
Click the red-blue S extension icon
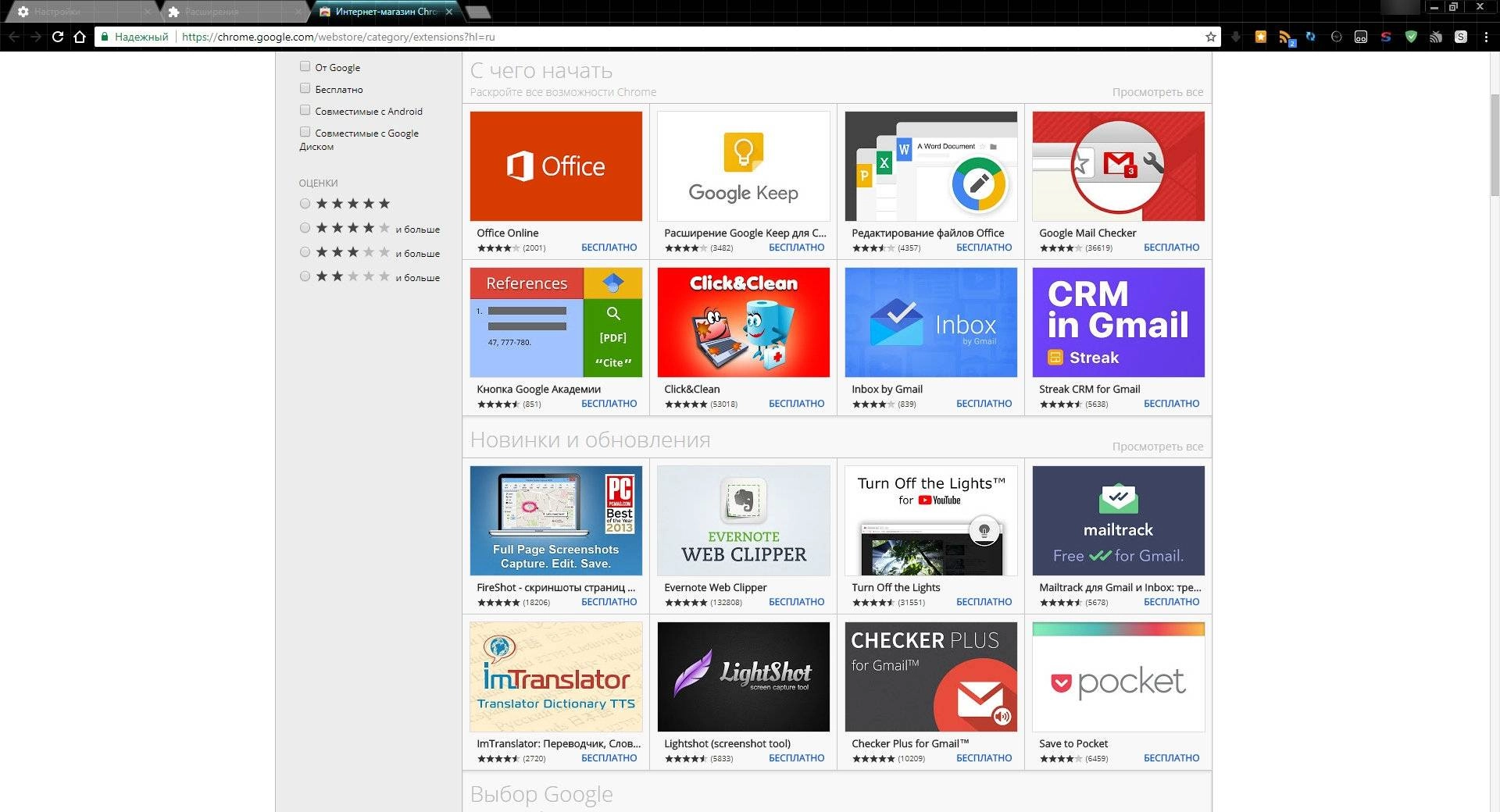coord(1386,37)
